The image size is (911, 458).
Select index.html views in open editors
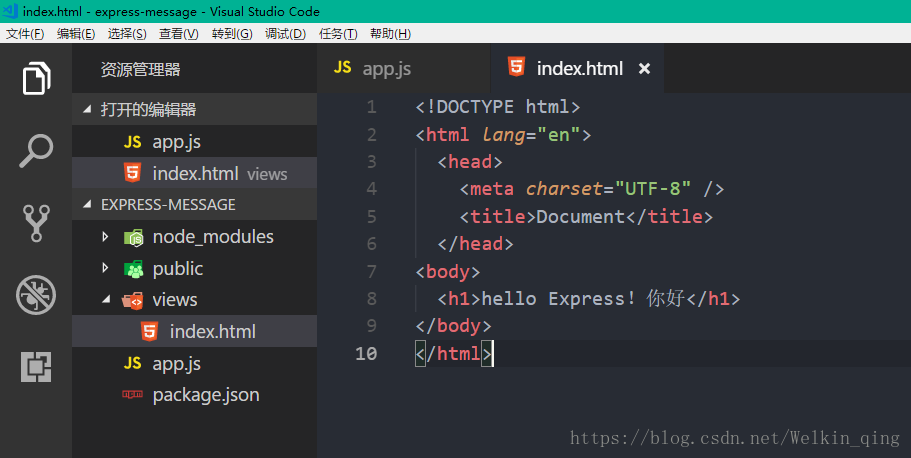[x=195, y=173]
